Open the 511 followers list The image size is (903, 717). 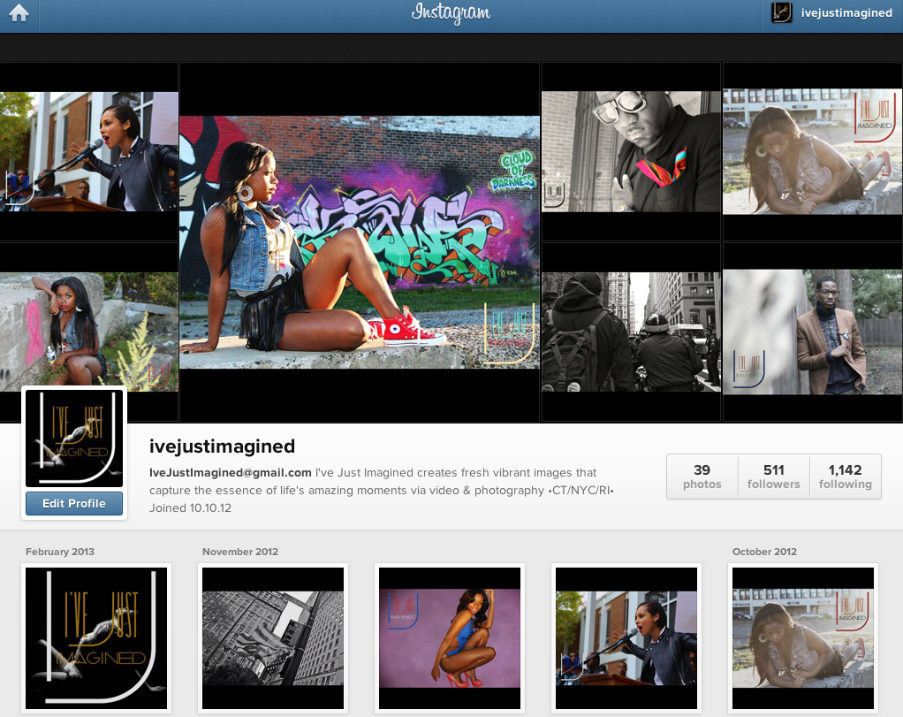click(x=773, y=476)
